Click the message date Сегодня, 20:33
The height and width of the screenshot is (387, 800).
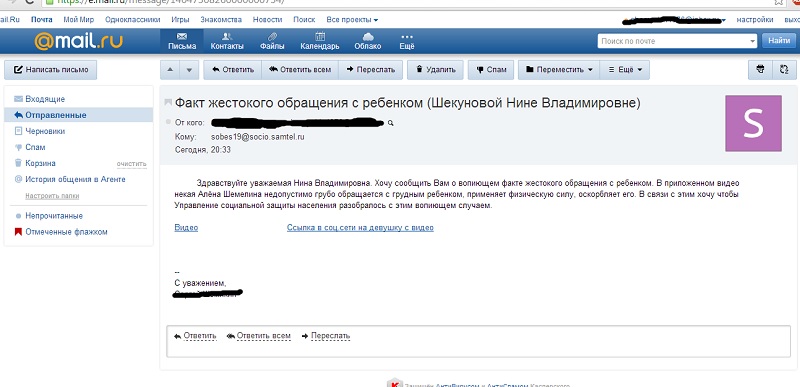[203, 150]
